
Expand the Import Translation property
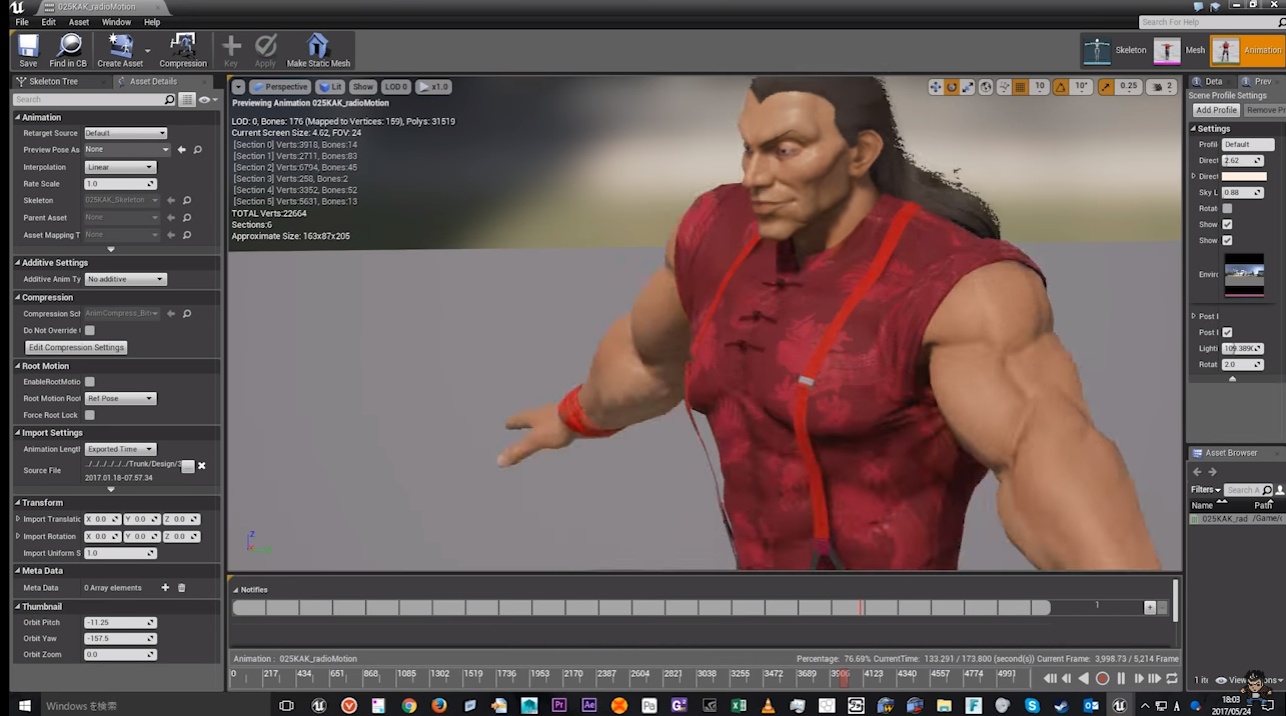[18, 519]
